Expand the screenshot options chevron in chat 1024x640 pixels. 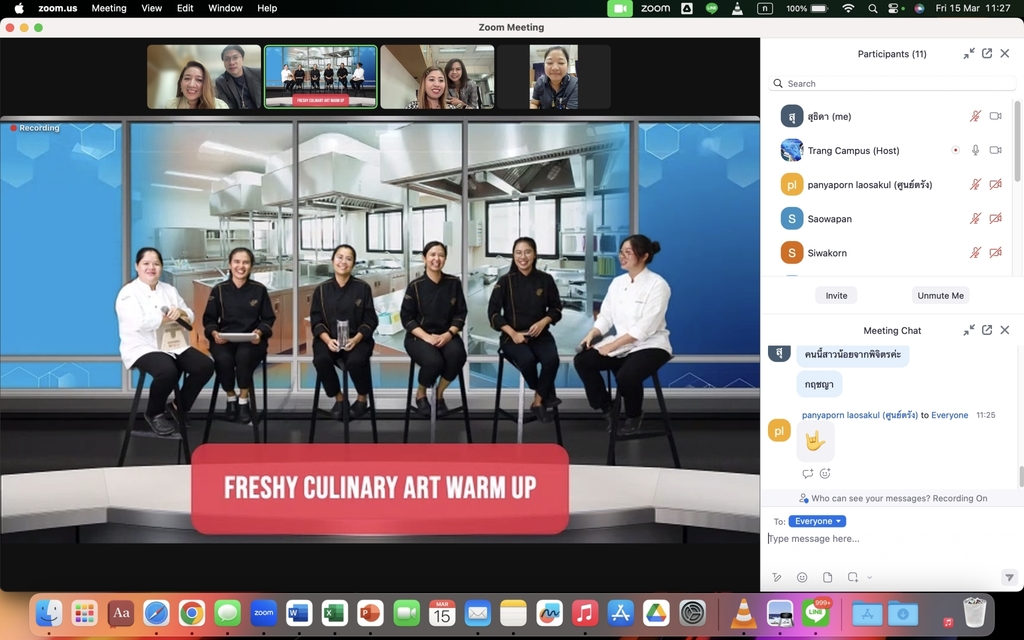(x=870, y=577)
